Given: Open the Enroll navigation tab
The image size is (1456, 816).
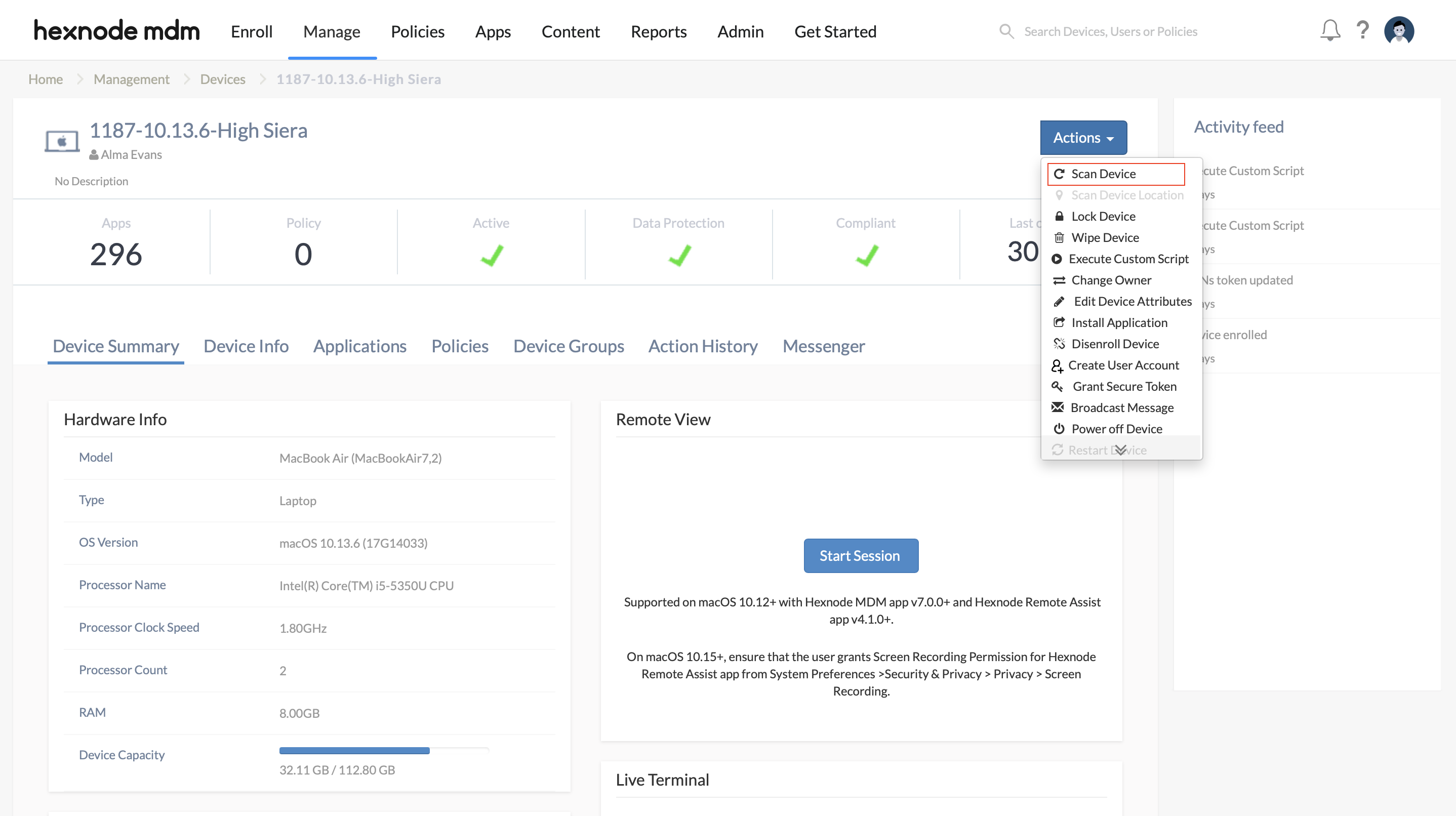Looking at the screenshot, I should [x=252, y=32].
